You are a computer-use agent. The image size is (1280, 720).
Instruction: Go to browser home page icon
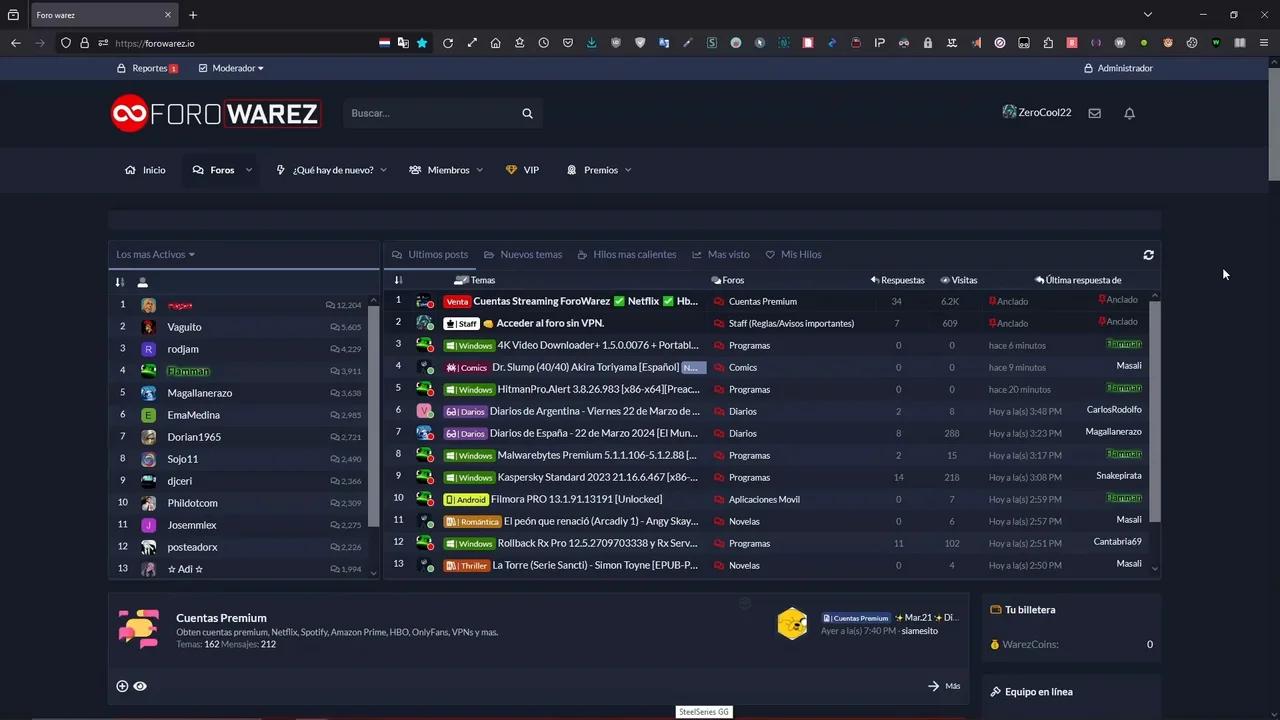(495, 43)
